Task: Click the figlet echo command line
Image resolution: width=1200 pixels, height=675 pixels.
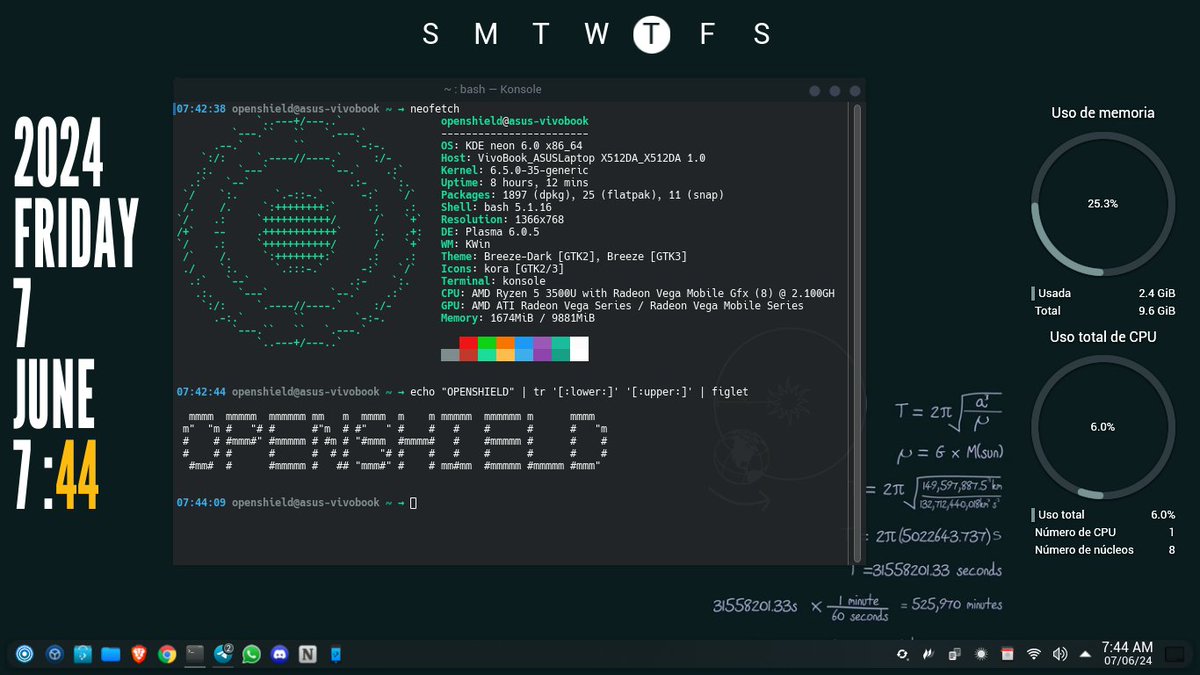Action: [x=579, y=392]
